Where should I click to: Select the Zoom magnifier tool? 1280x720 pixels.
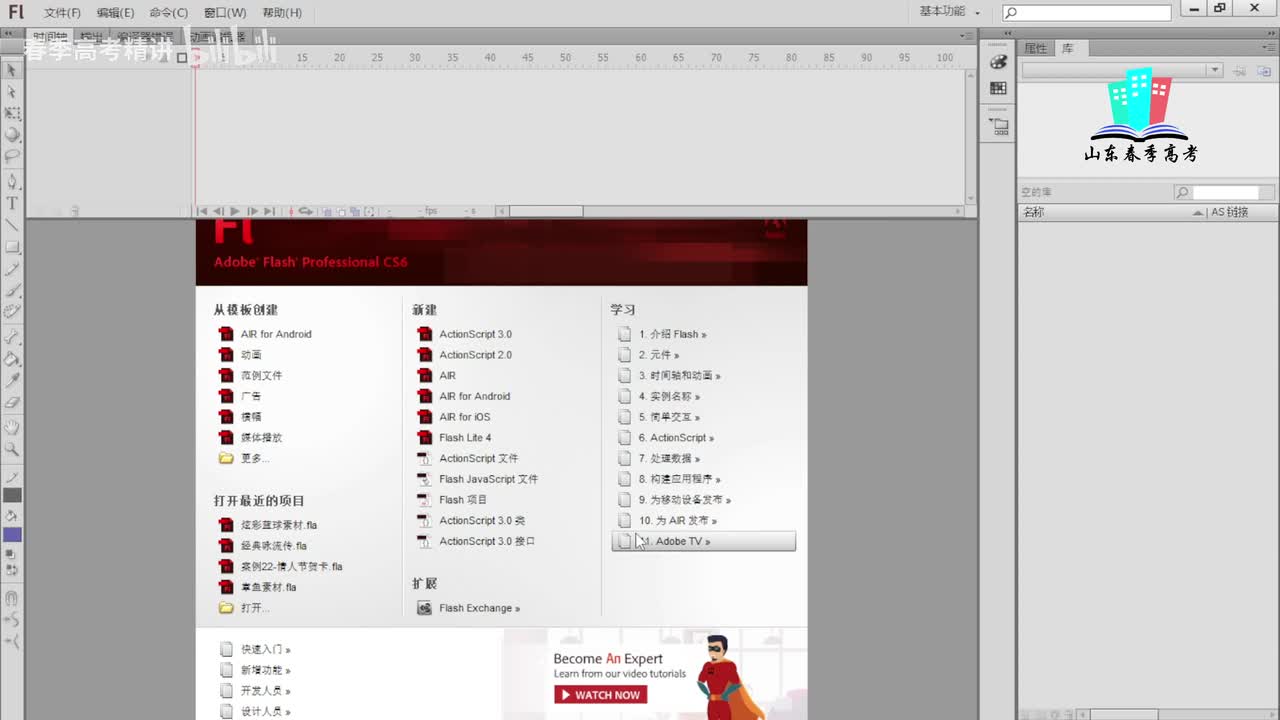tap(12, 449)
